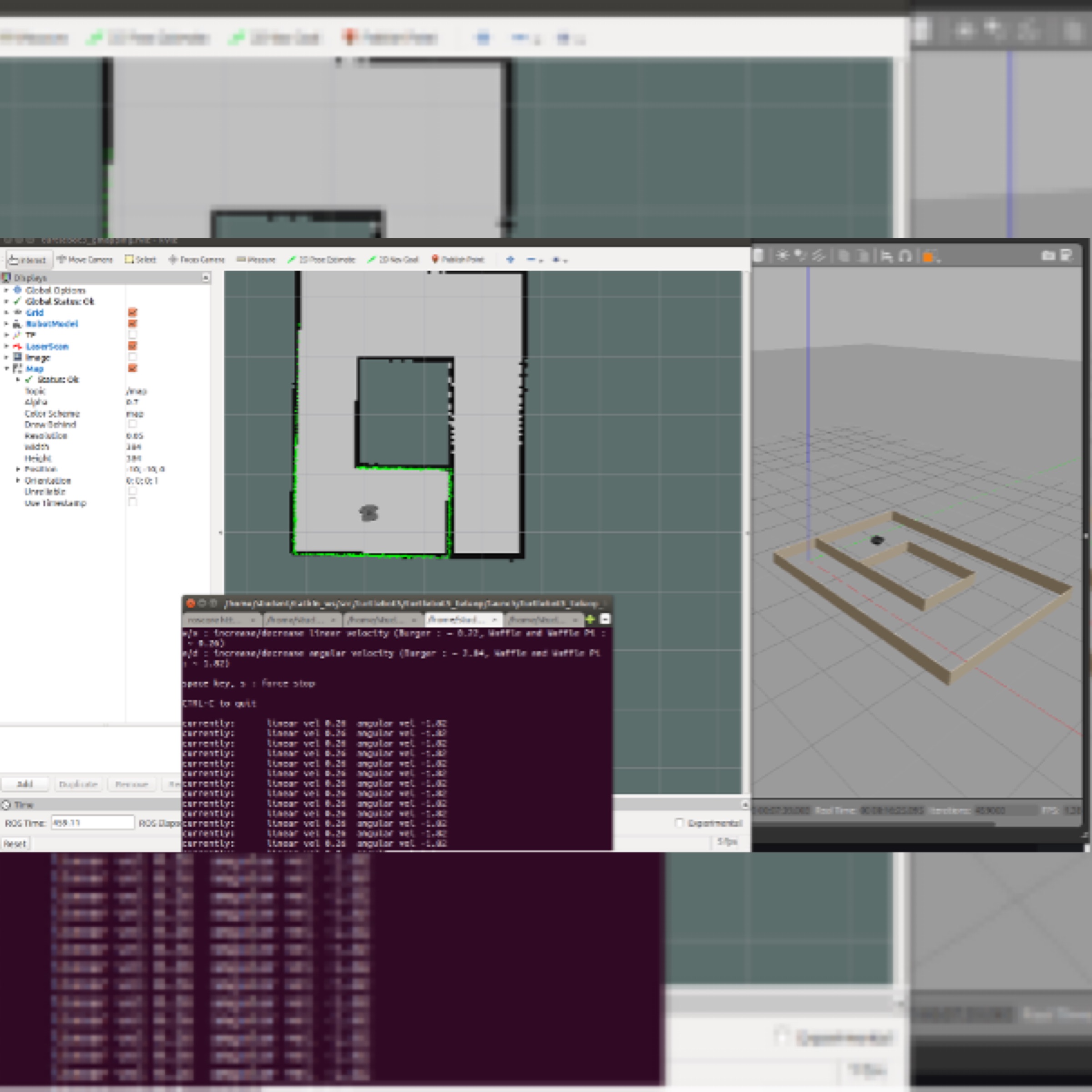Switch to the third terminal tab
Screen dimensions: 1092x1092
tap(383, 620)
